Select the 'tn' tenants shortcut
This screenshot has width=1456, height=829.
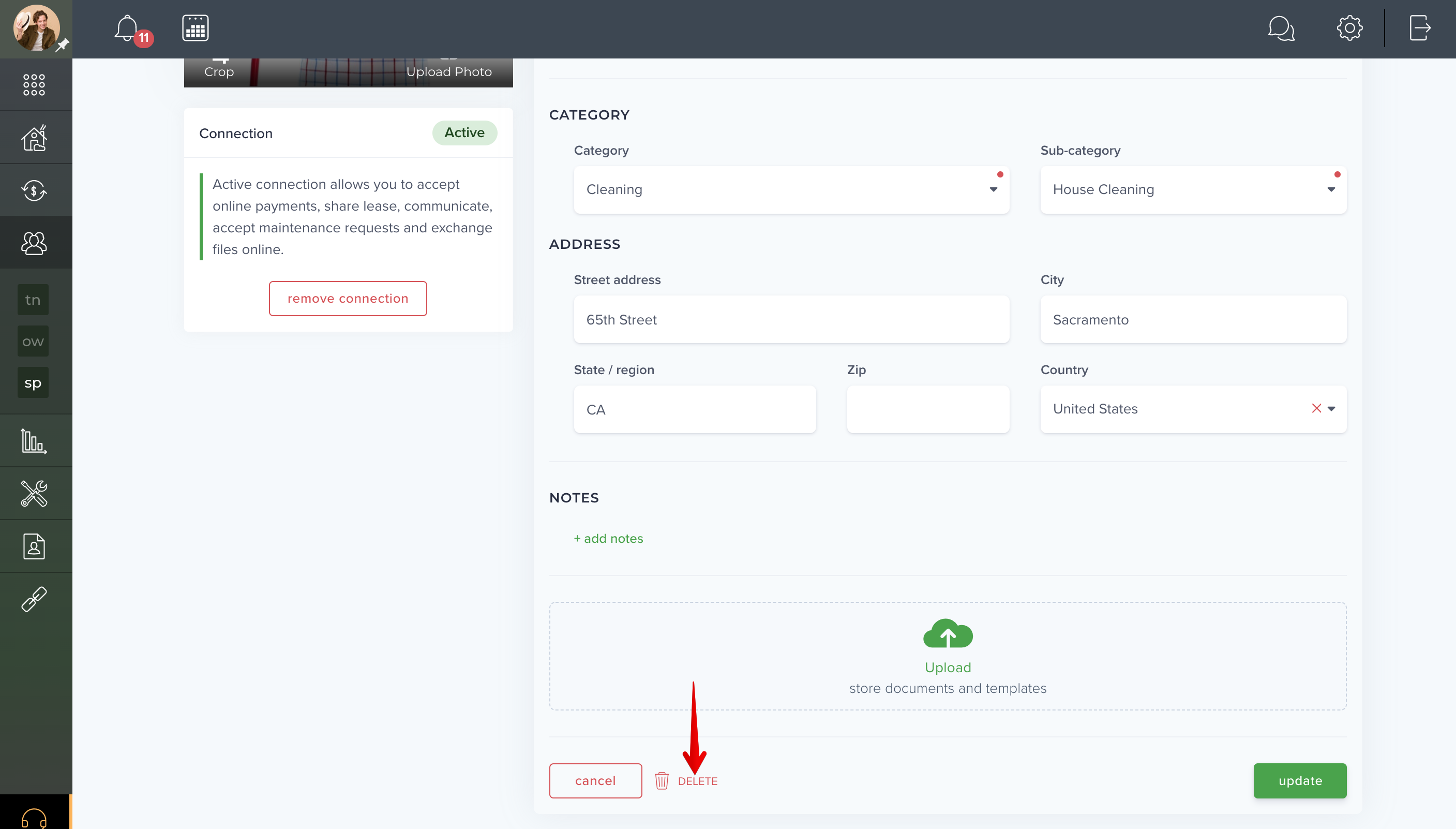tap(33, 300)
